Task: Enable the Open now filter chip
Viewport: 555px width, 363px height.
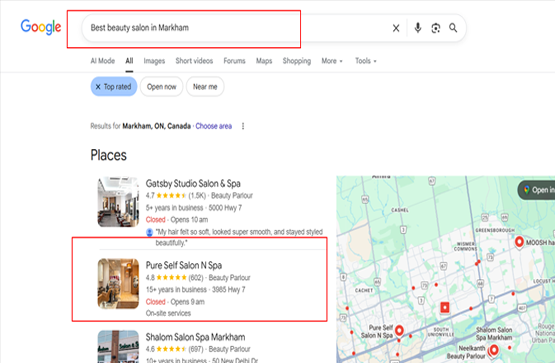Action: pyautogui.click(x=161, y=86)
